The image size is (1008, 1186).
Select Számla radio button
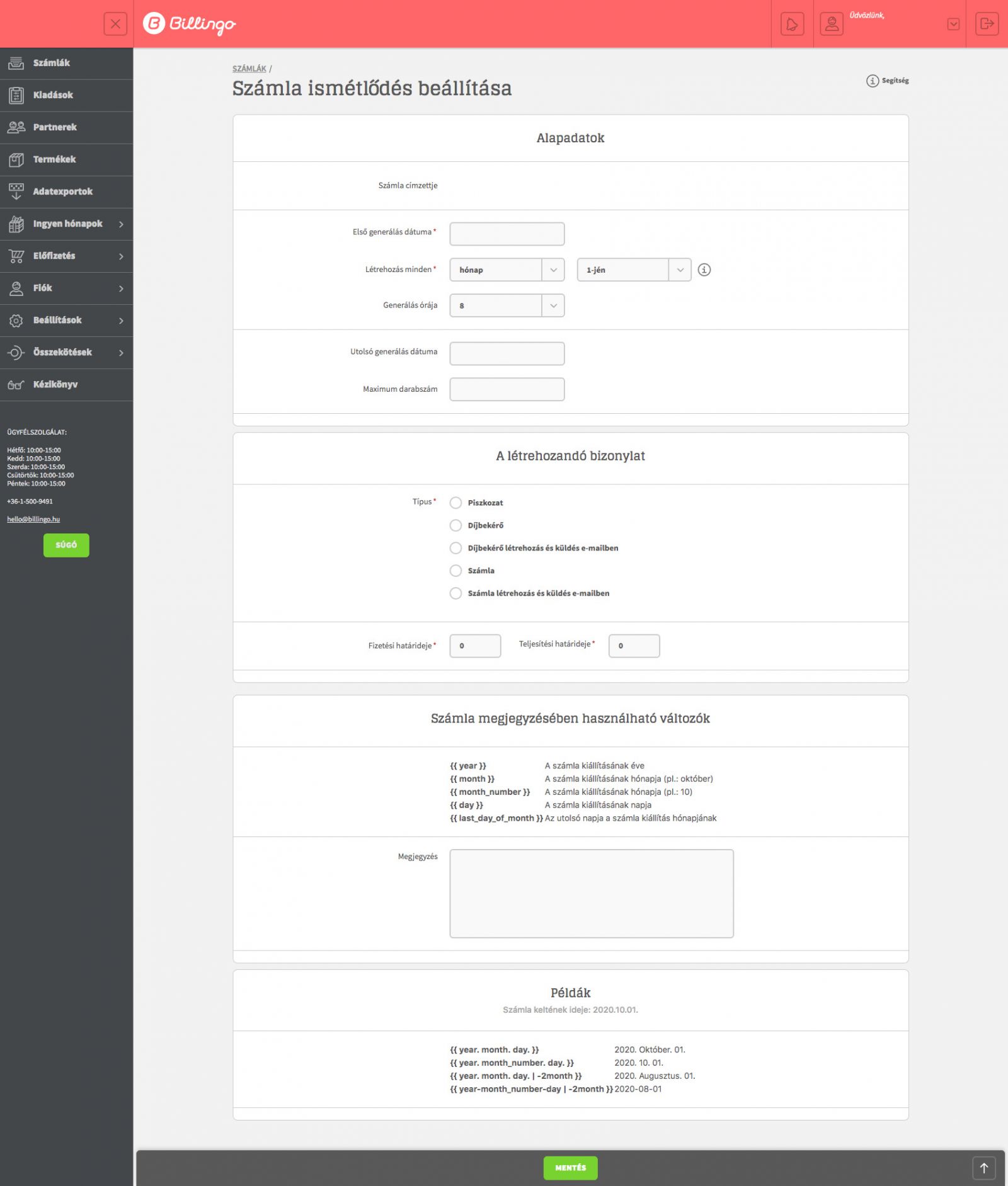(455, 571)
